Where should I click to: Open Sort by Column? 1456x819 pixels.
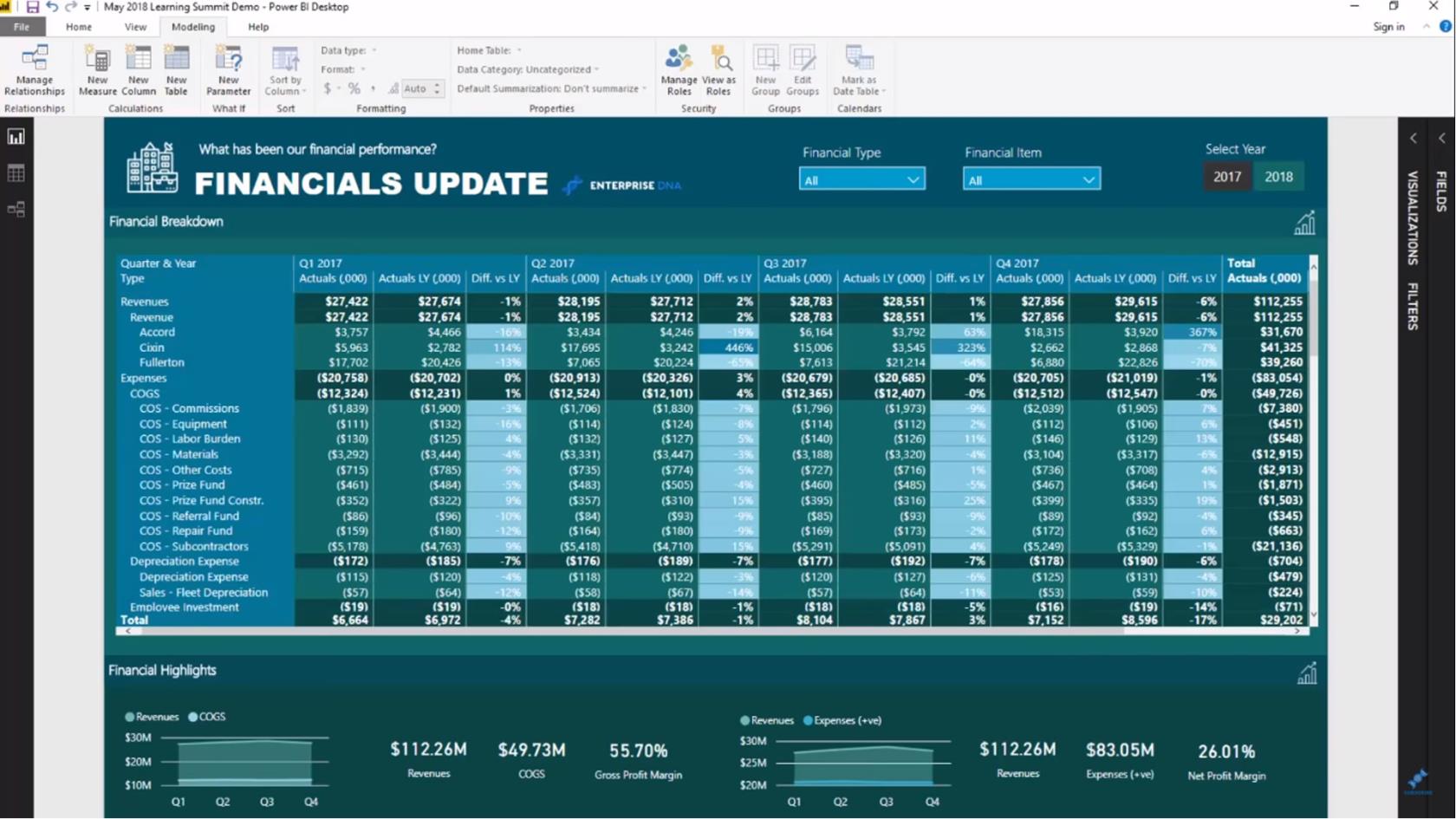pos(285,70)
